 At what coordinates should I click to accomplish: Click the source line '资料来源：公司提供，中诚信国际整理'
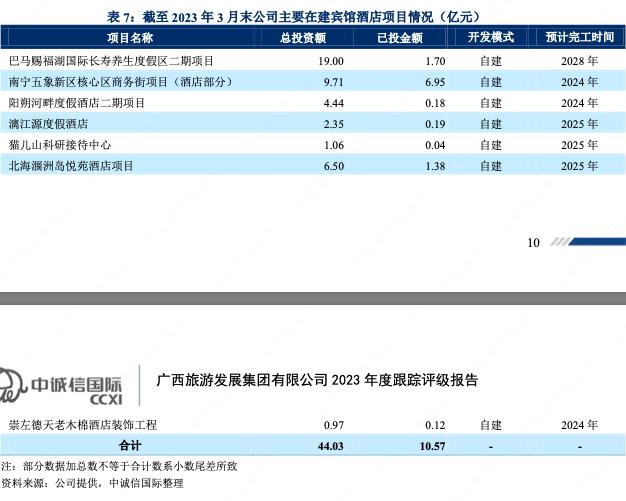pyautogui.click(x=92, y=483)
